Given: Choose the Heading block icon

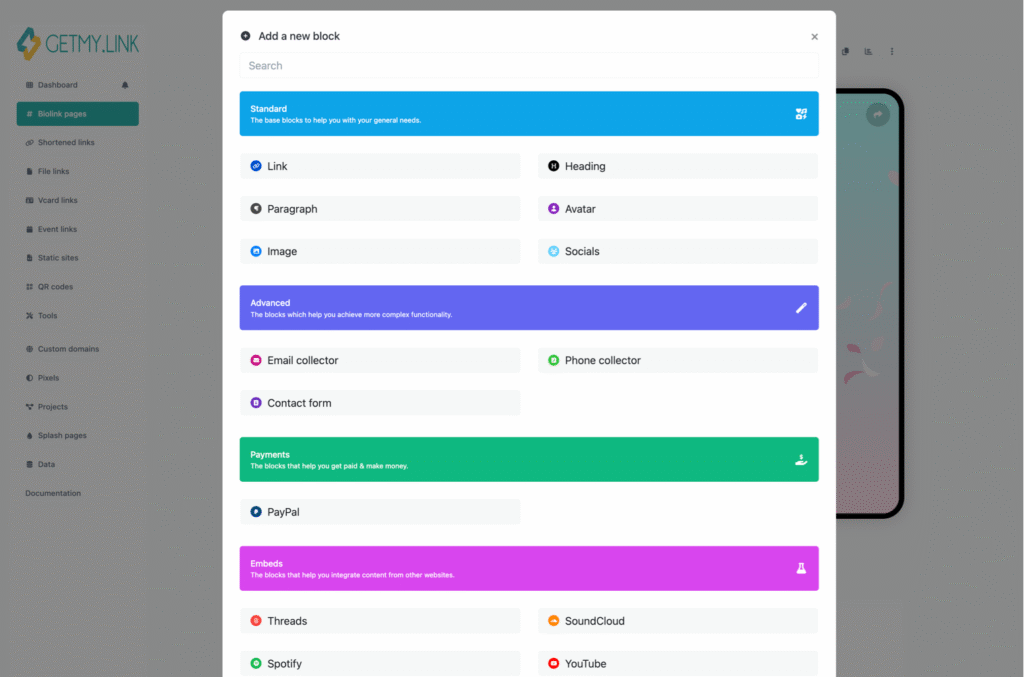Looking at the screenshot, I should 553,166.
